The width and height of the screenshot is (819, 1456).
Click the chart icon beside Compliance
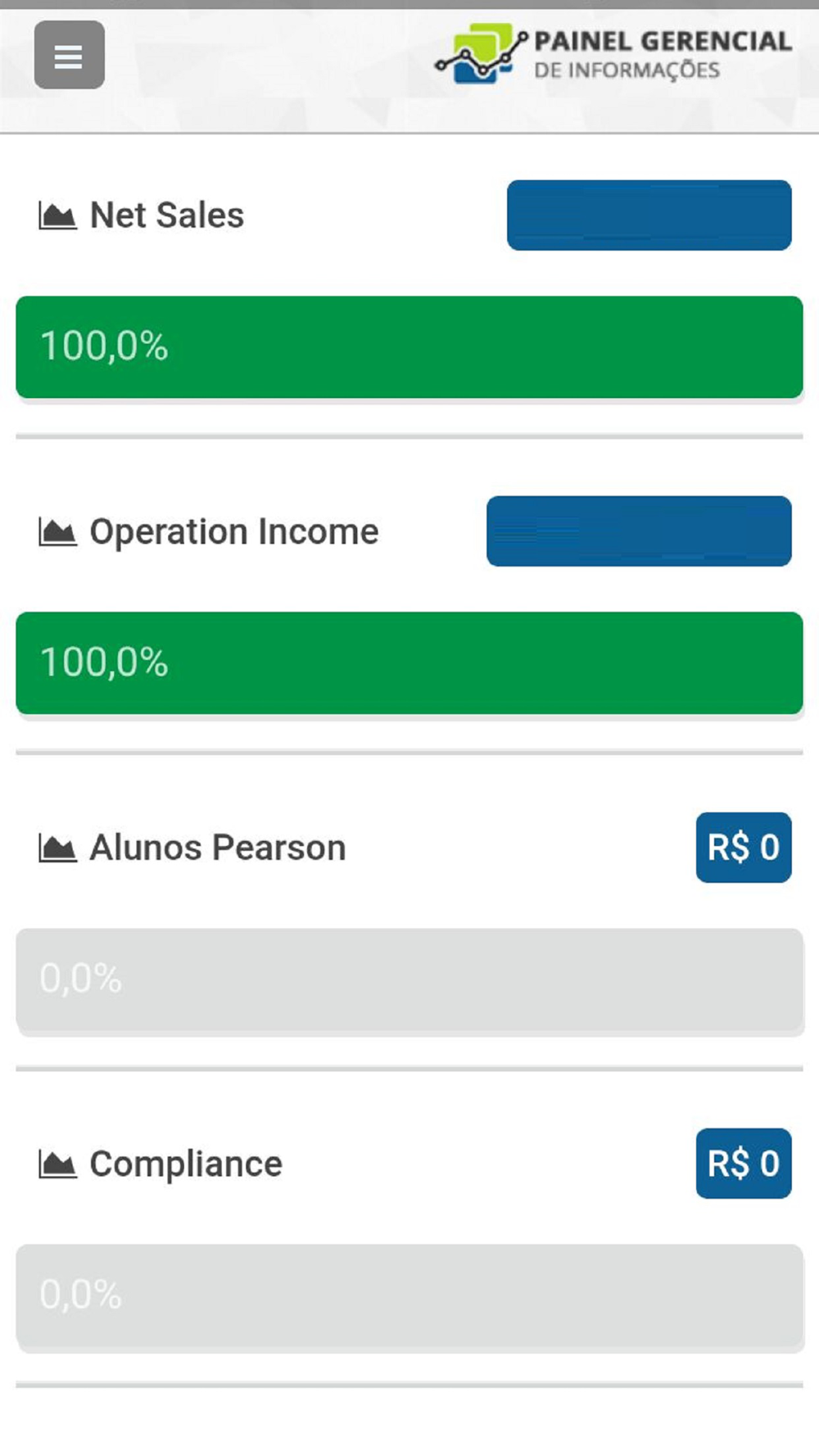click(x=57, y=1164)
